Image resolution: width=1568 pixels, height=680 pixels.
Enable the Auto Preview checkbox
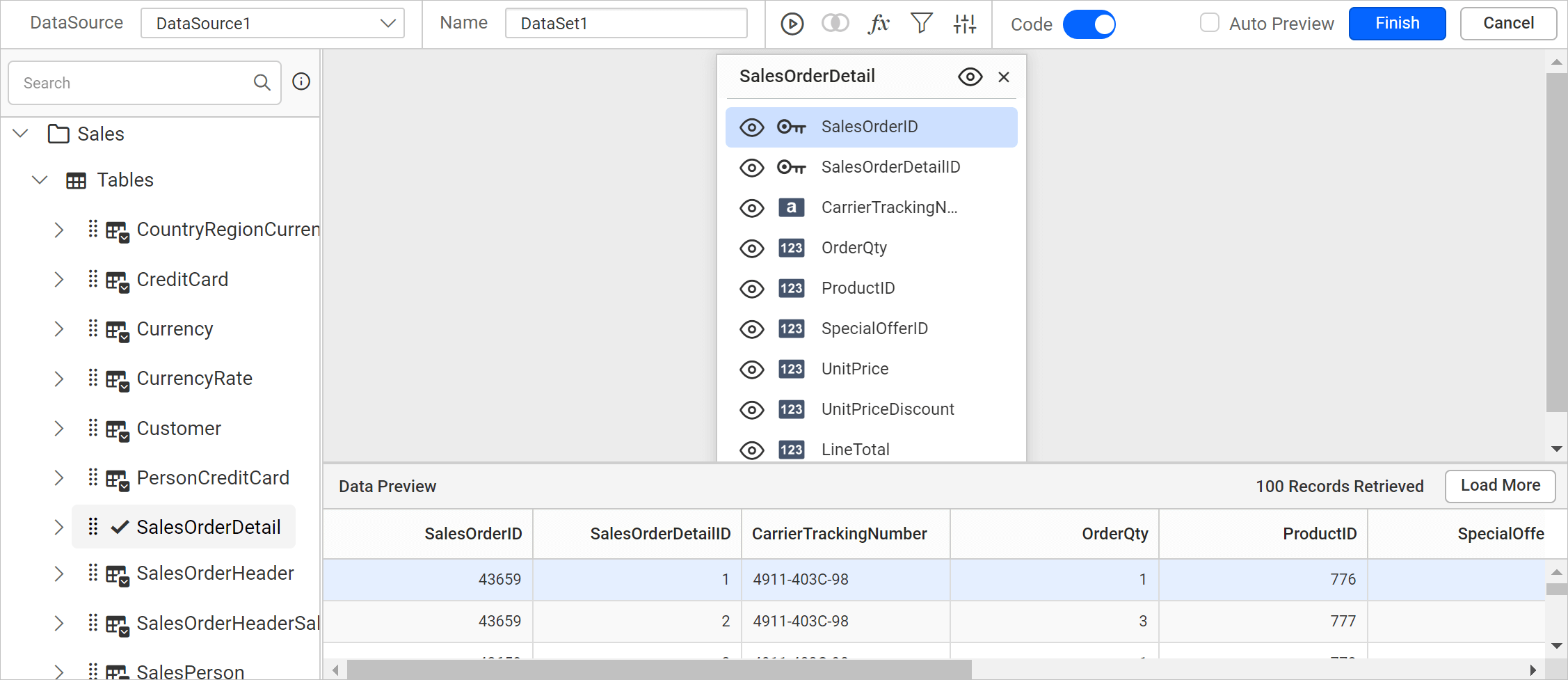pyautogui.click(x=1210, y=23)
